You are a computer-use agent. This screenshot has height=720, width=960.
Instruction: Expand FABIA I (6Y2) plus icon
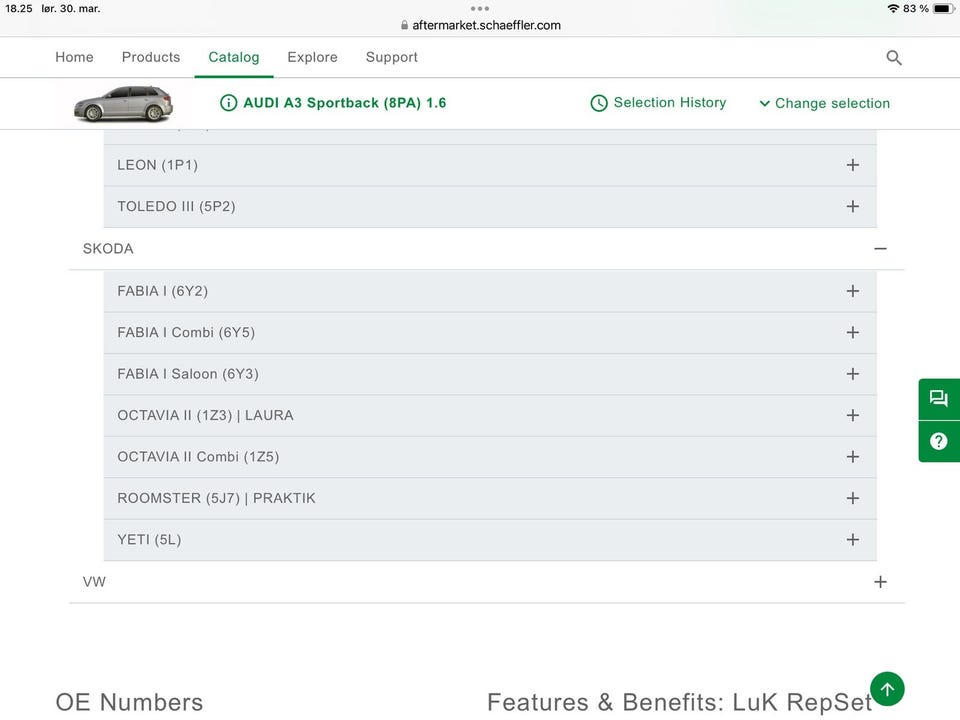(852, 291)
